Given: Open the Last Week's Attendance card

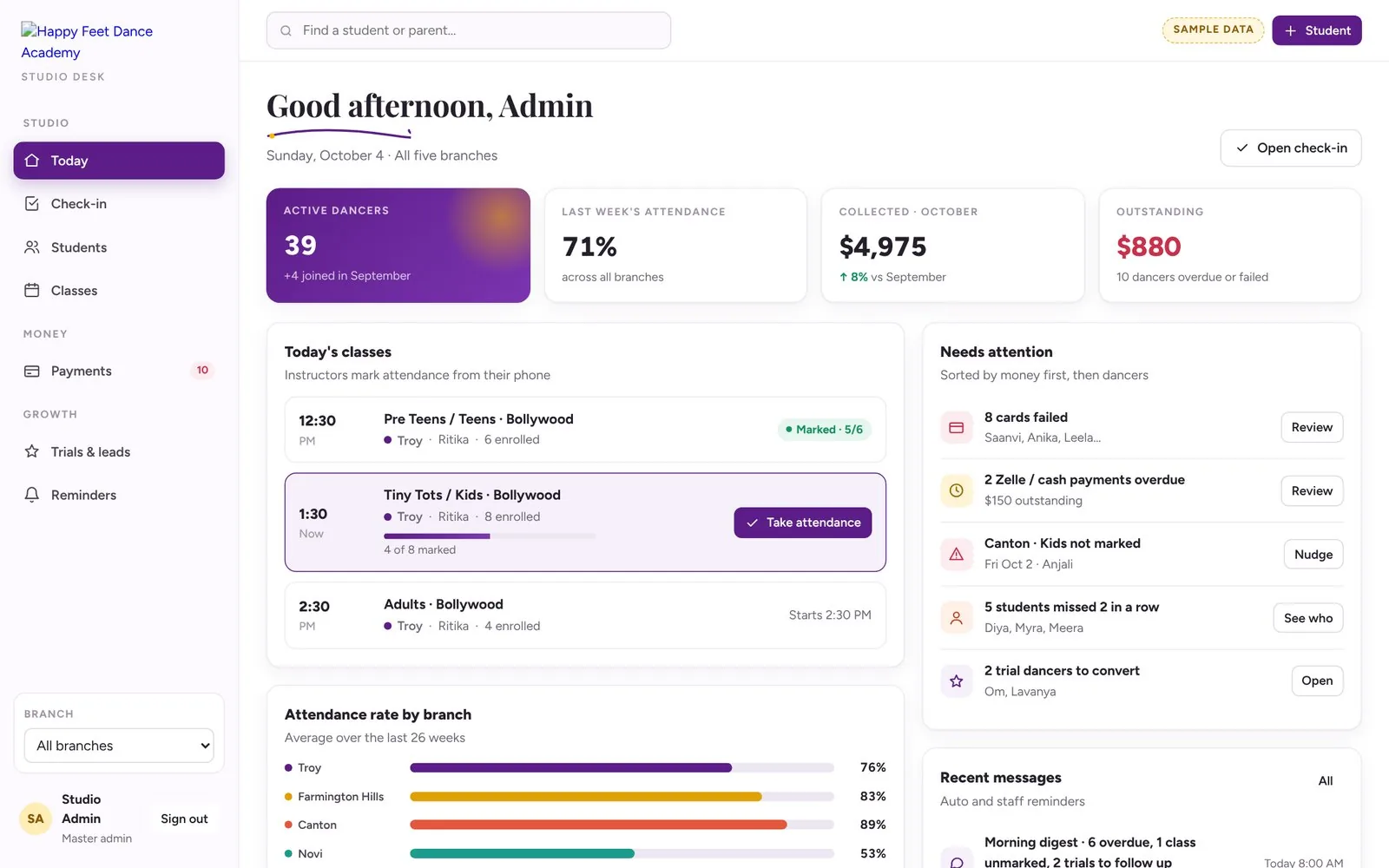Looking at the screenshot, I should point(675,246).
